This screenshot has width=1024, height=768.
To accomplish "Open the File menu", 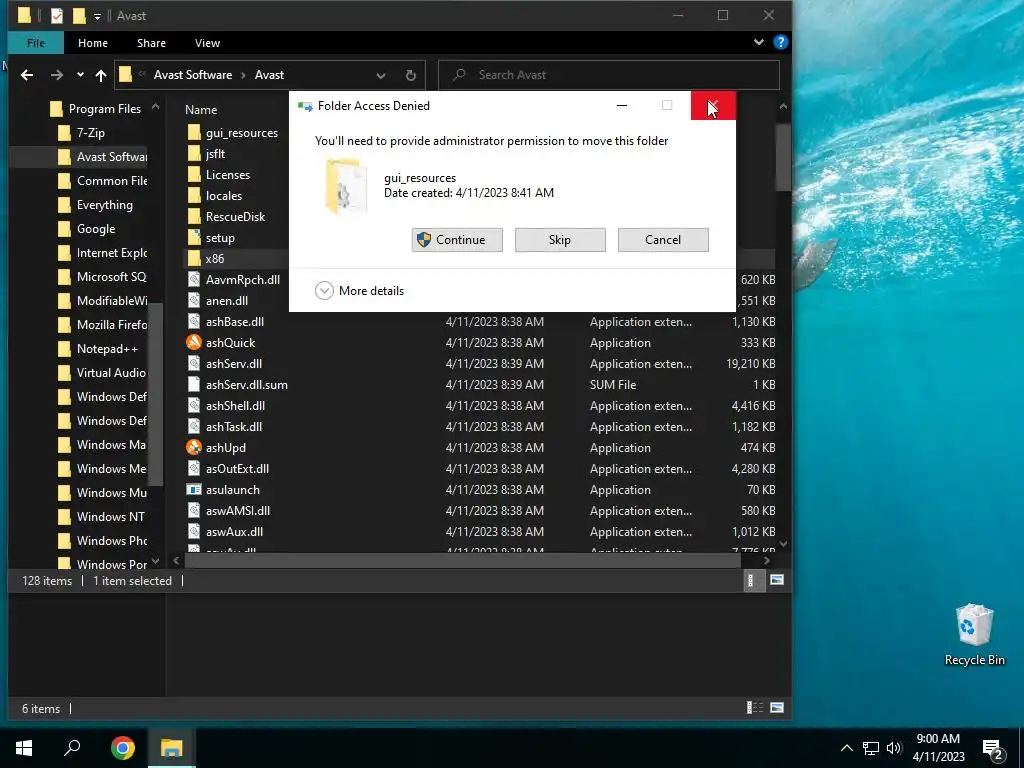I will click(x=36, y=43).
